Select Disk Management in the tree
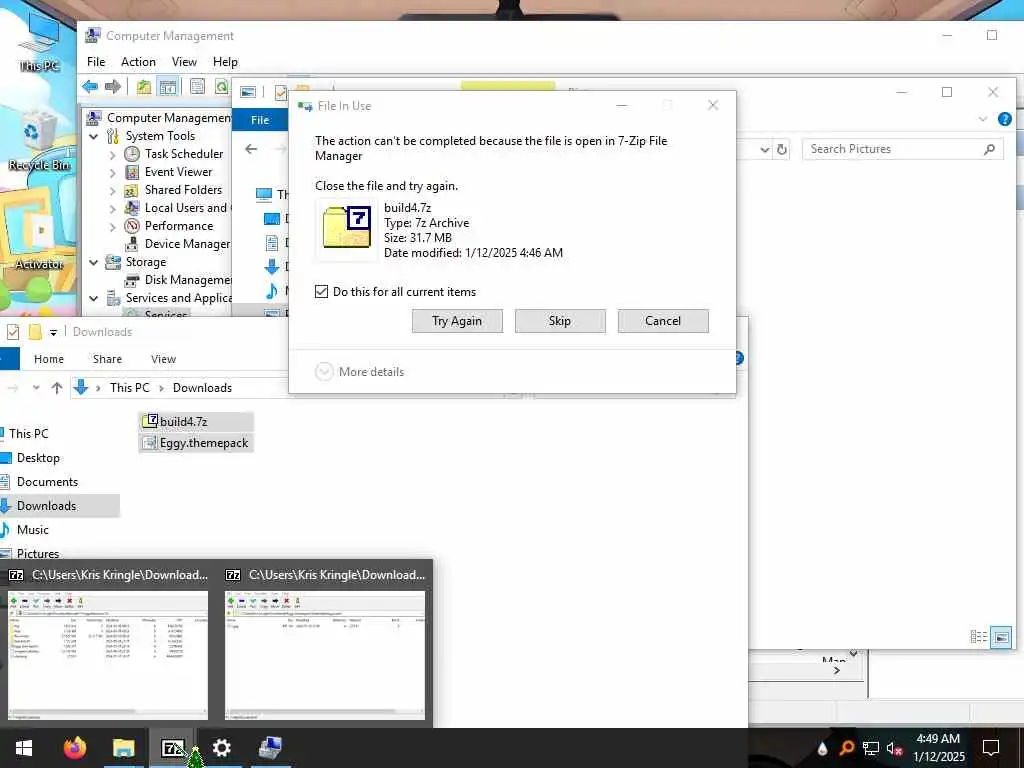This screenshot has height=768, width=1024. click(x=188, y=280)
